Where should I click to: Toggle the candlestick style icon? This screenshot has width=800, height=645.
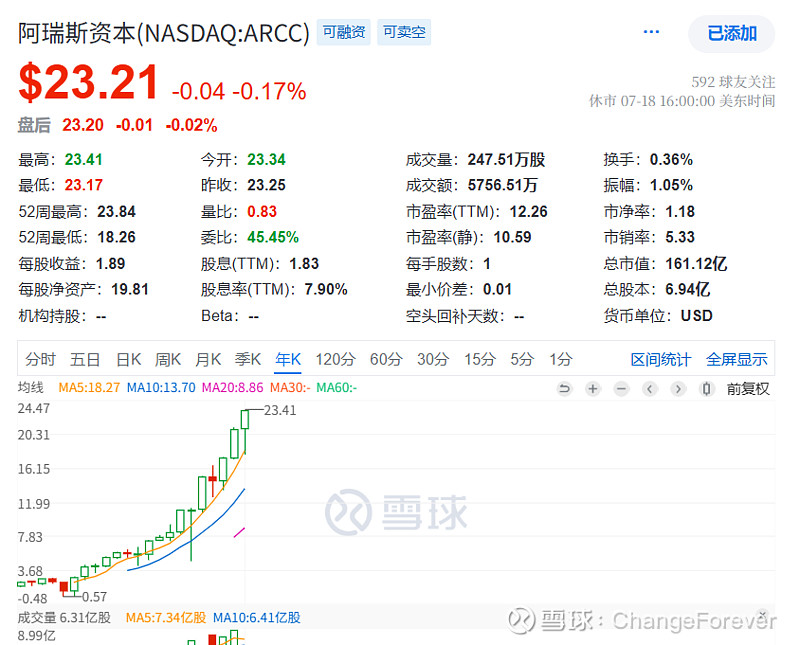click(707, 389)
